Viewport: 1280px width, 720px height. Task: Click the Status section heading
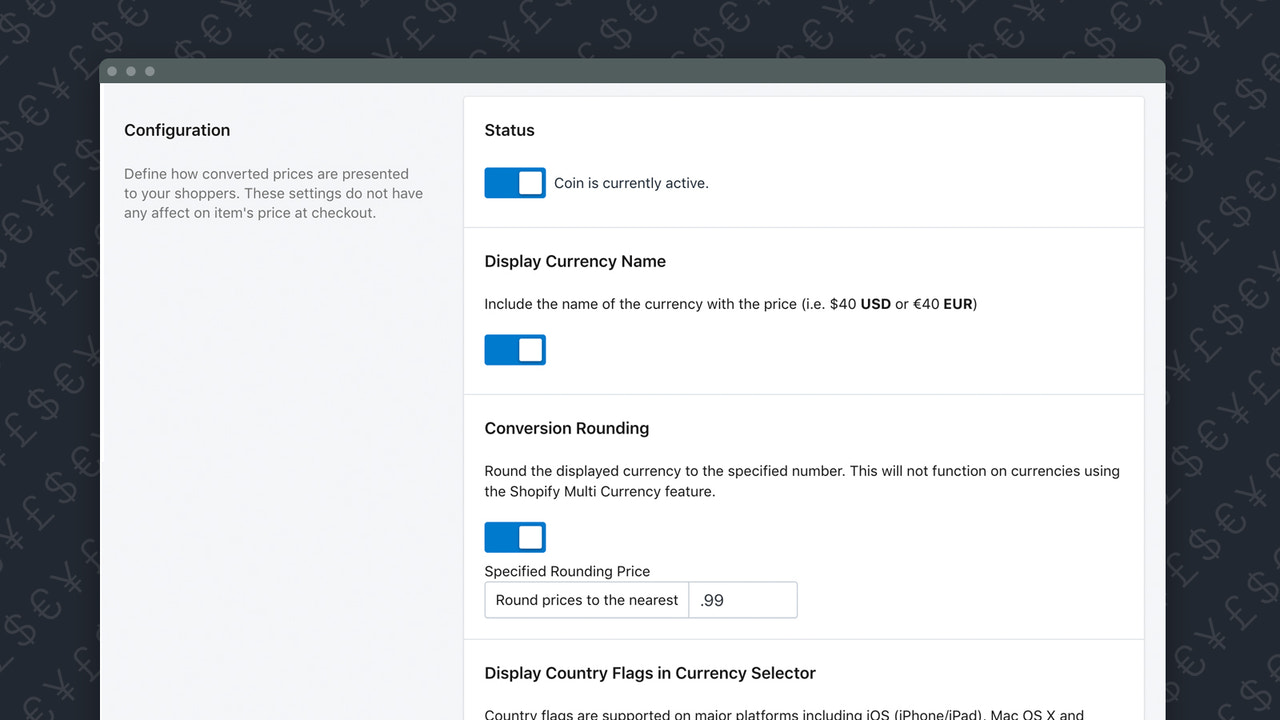coord(509,130)
